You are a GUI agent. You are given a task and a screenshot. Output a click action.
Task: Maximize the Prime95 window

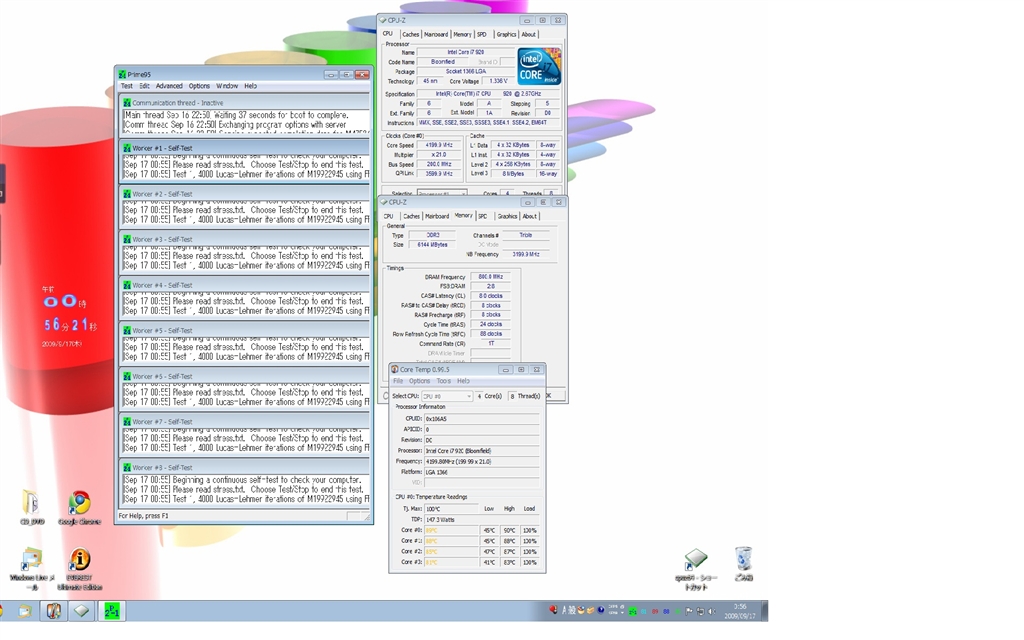pyautogui.click(x=347, y=74)
